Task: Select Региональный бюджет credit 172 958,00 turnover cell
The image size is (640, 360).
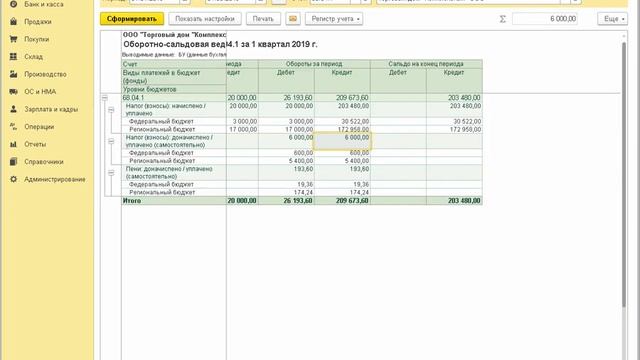Action: (x=342, y=129)
